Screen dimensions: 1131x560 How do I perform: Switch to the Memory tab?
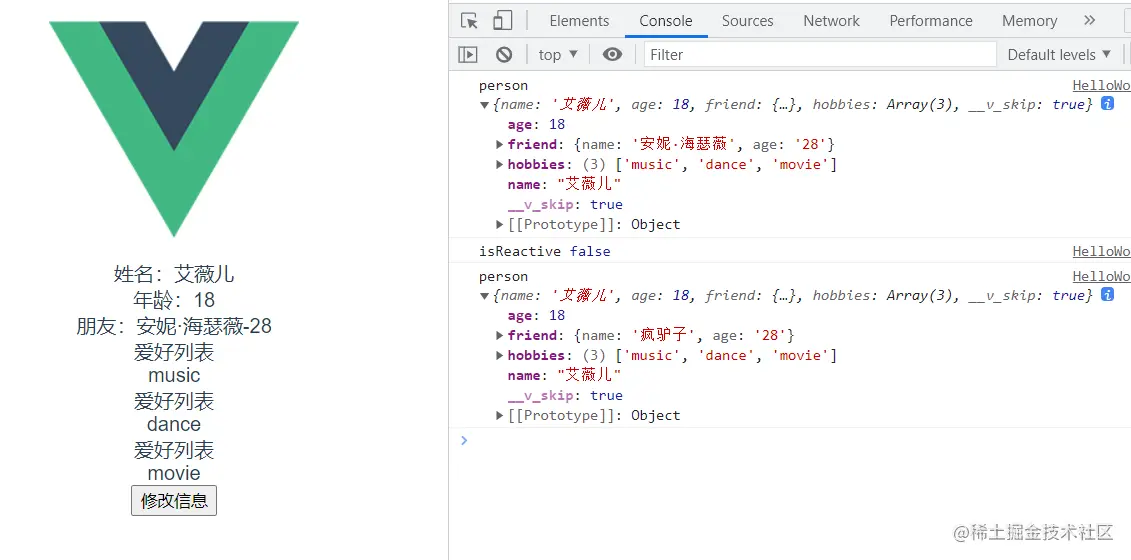click(x=1029, y=21)
